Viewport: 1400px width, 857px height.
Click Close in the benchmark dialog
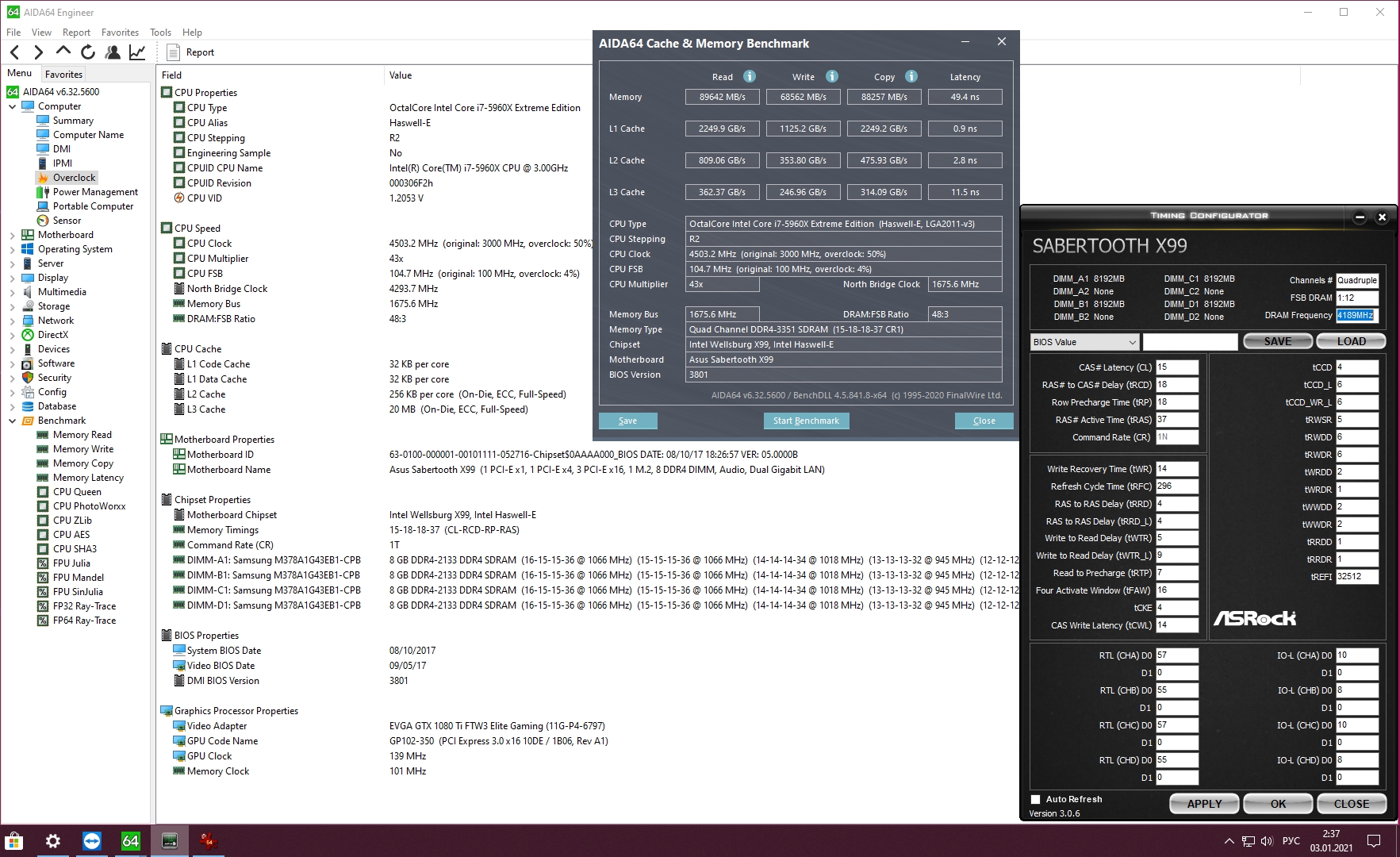point(984,421)
